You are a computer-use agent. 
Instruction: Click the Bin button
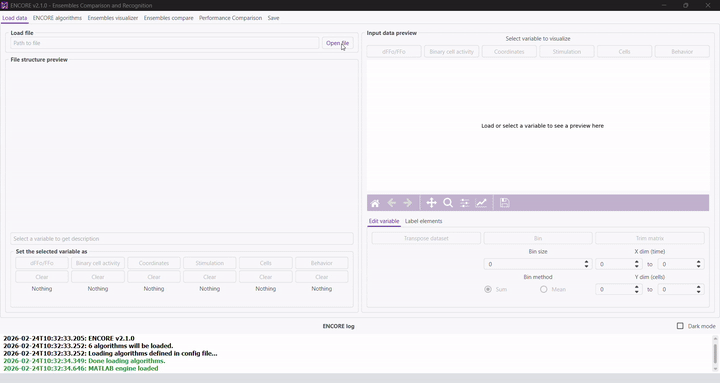(538, 238)
